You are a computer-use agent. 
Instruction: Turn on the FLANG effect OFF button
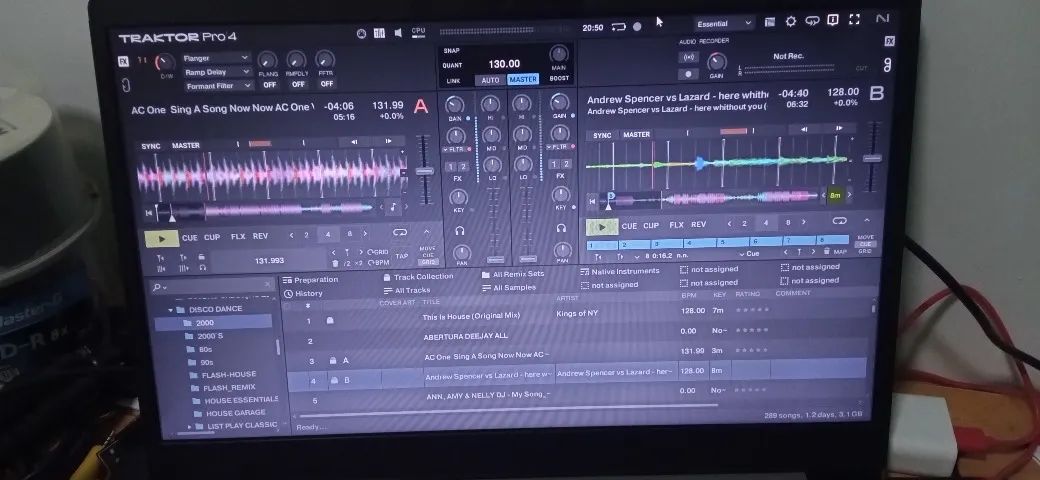(x=269, y=85)
